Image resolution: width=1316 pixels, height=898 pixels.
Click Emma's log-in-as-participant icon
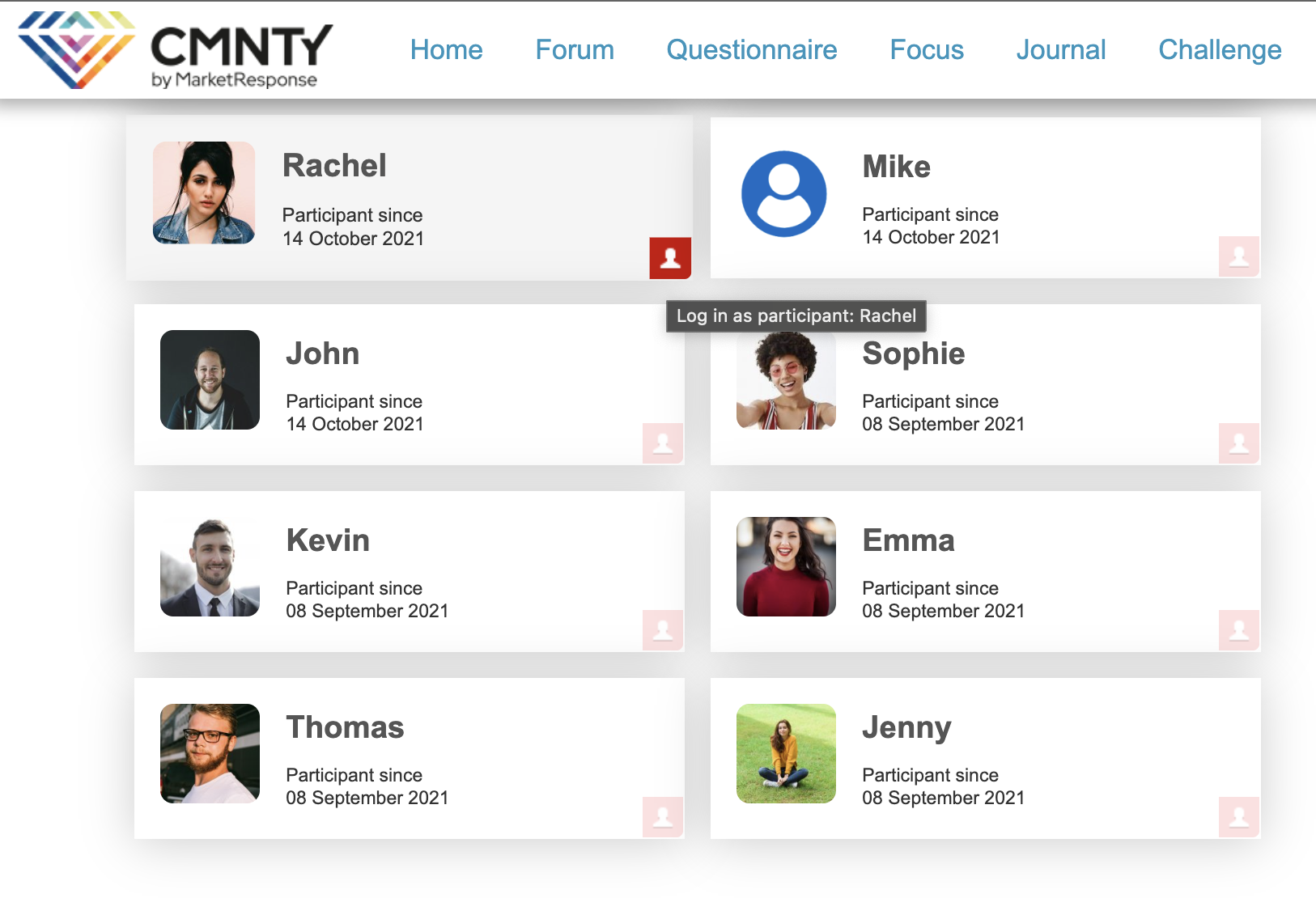[x=1239, y=630]
